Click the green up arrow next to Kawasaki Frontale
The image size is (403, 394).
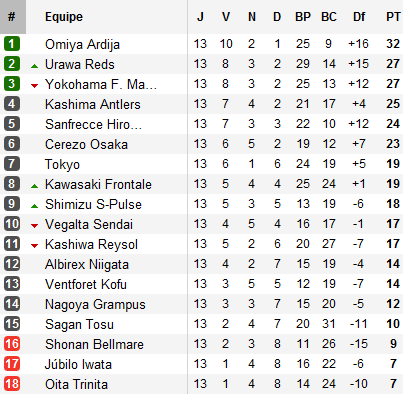[34, 186]
